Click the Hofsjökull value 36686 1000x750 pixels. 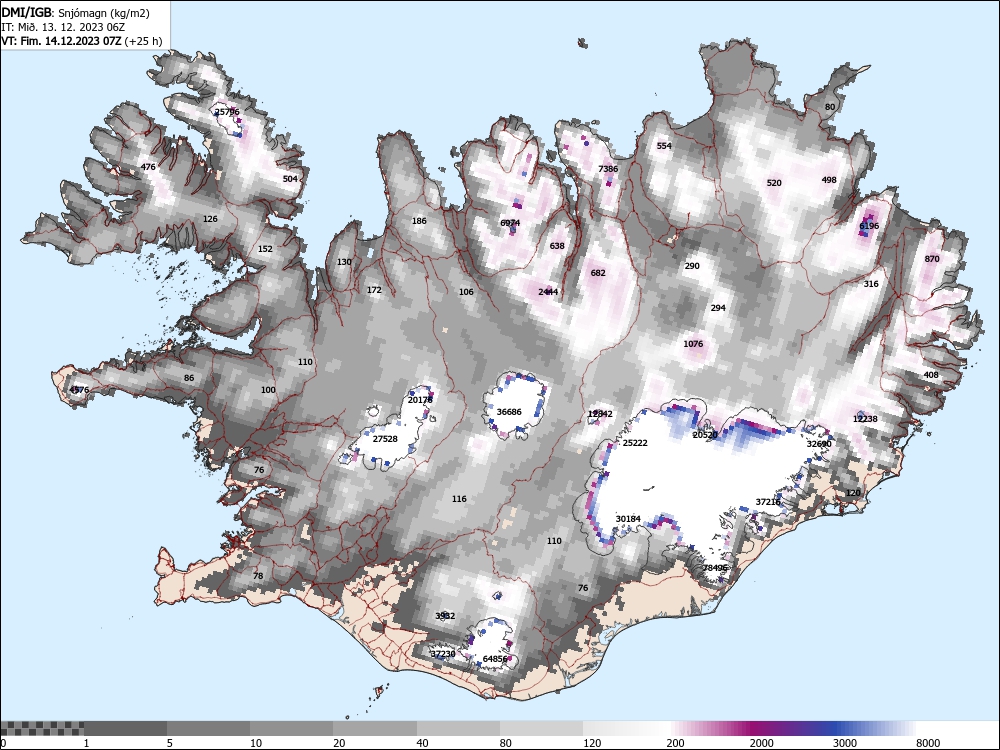509,412
